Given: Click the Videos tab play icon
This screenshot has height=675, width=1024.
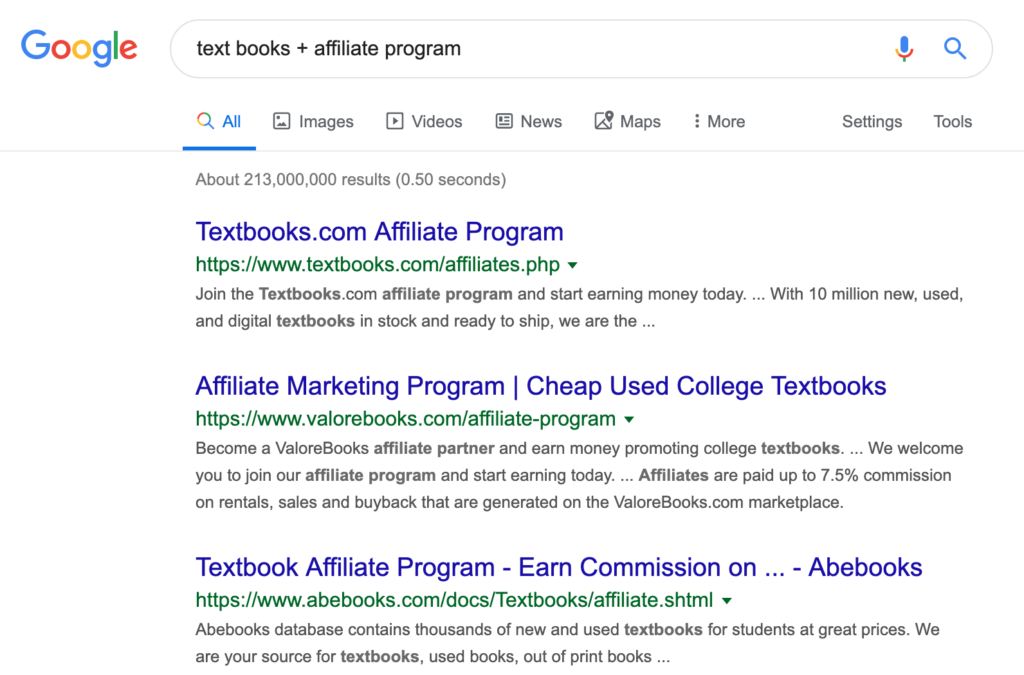Looking at the screenshot, I should click(x=395, y=121).
